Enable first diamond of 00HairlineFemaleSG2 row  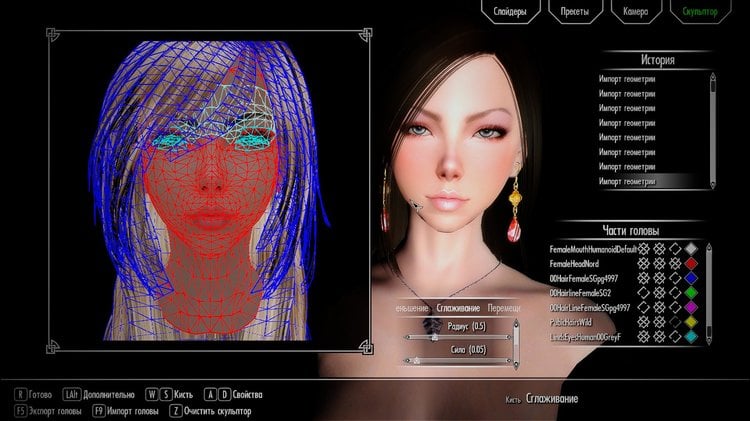click(644, 292)
